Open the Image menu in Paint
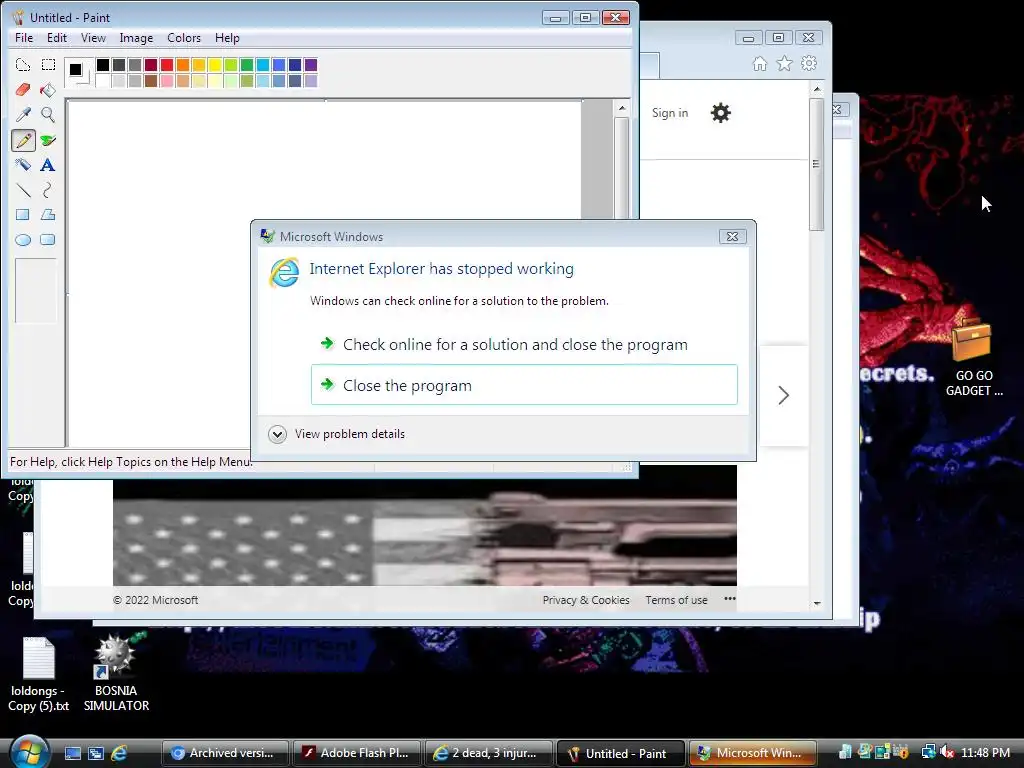 [136, 38]
